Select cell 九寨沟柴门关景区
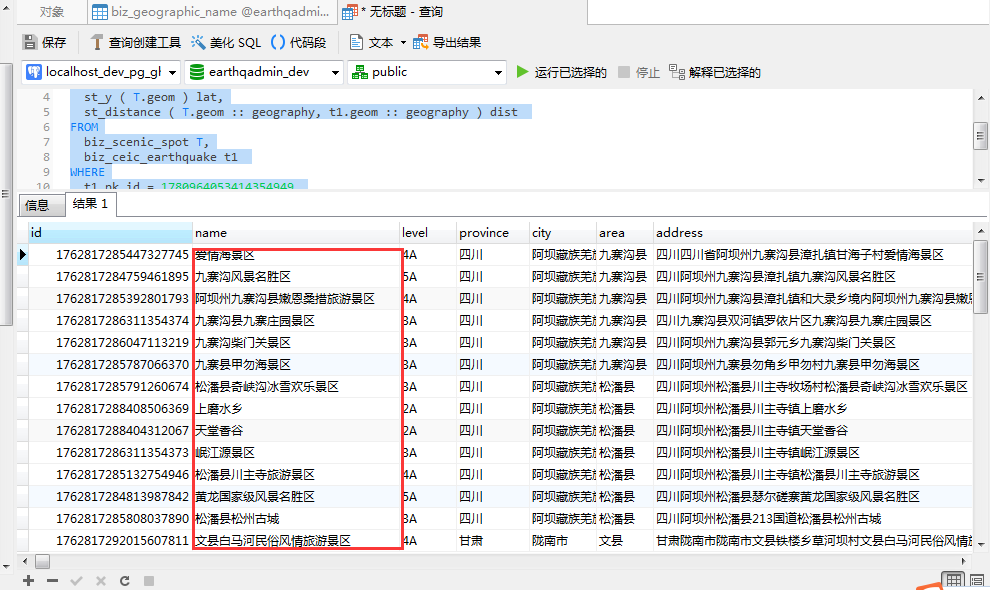 click(296, 343)
